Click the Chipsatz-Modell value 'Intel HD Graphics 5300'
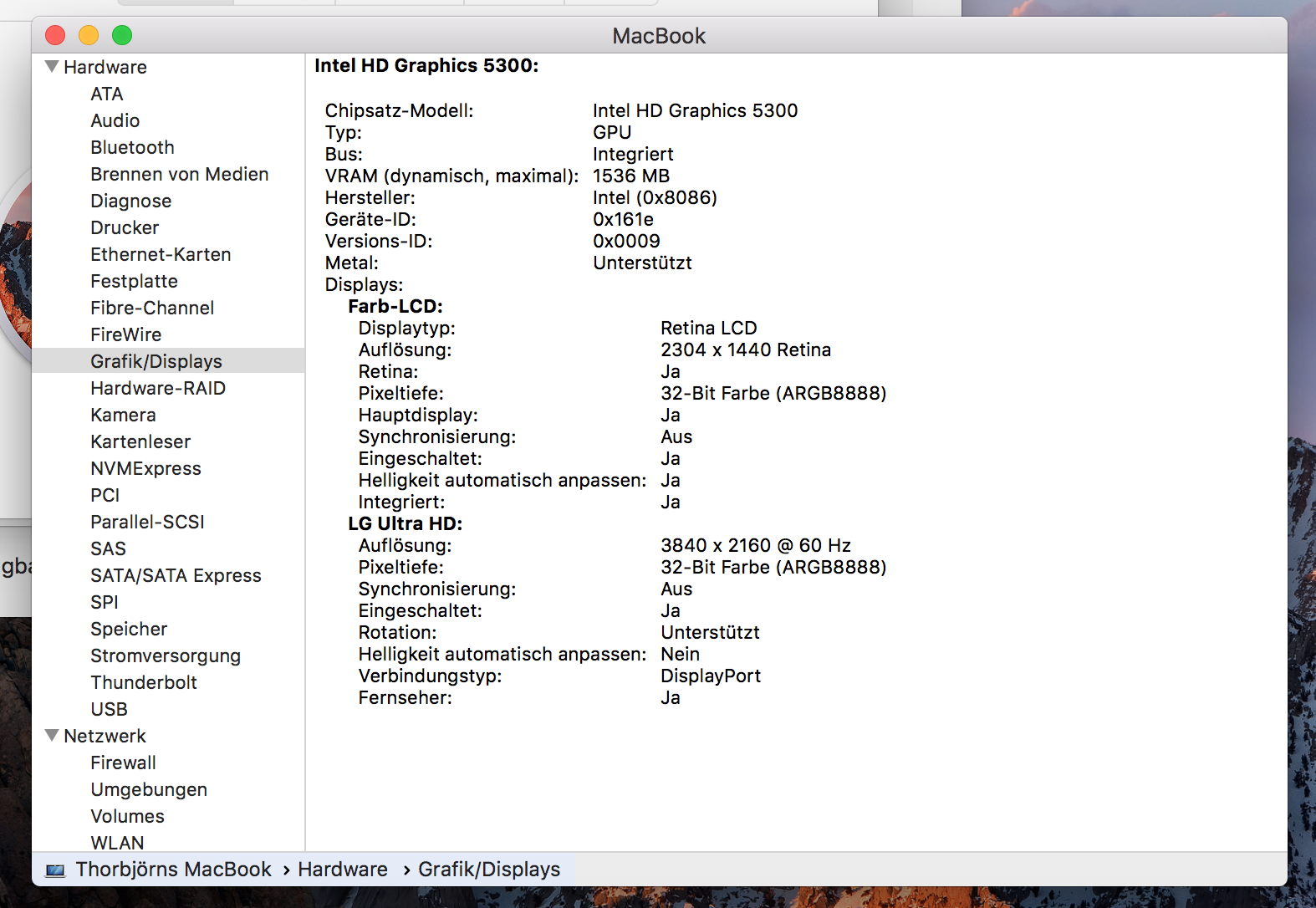This screenshot has width=1316, height=908. [696, 110]
